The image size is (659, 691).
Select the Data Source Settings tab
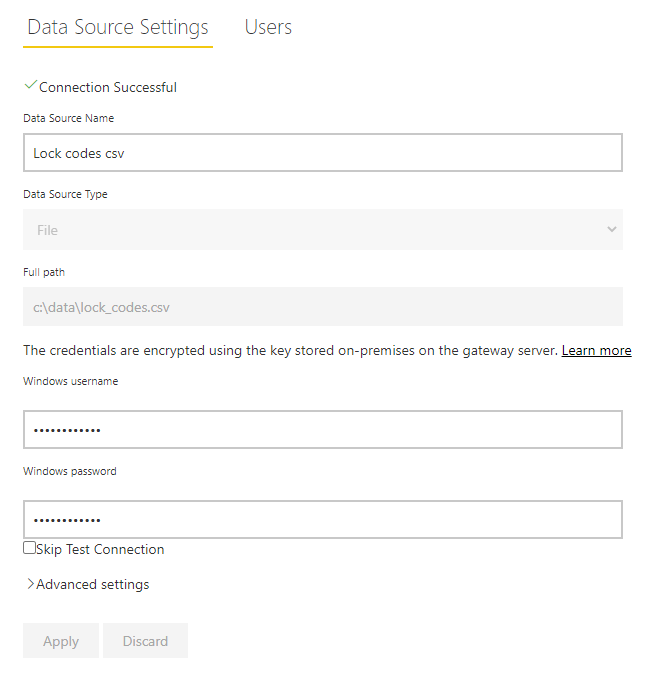(118, 27)
